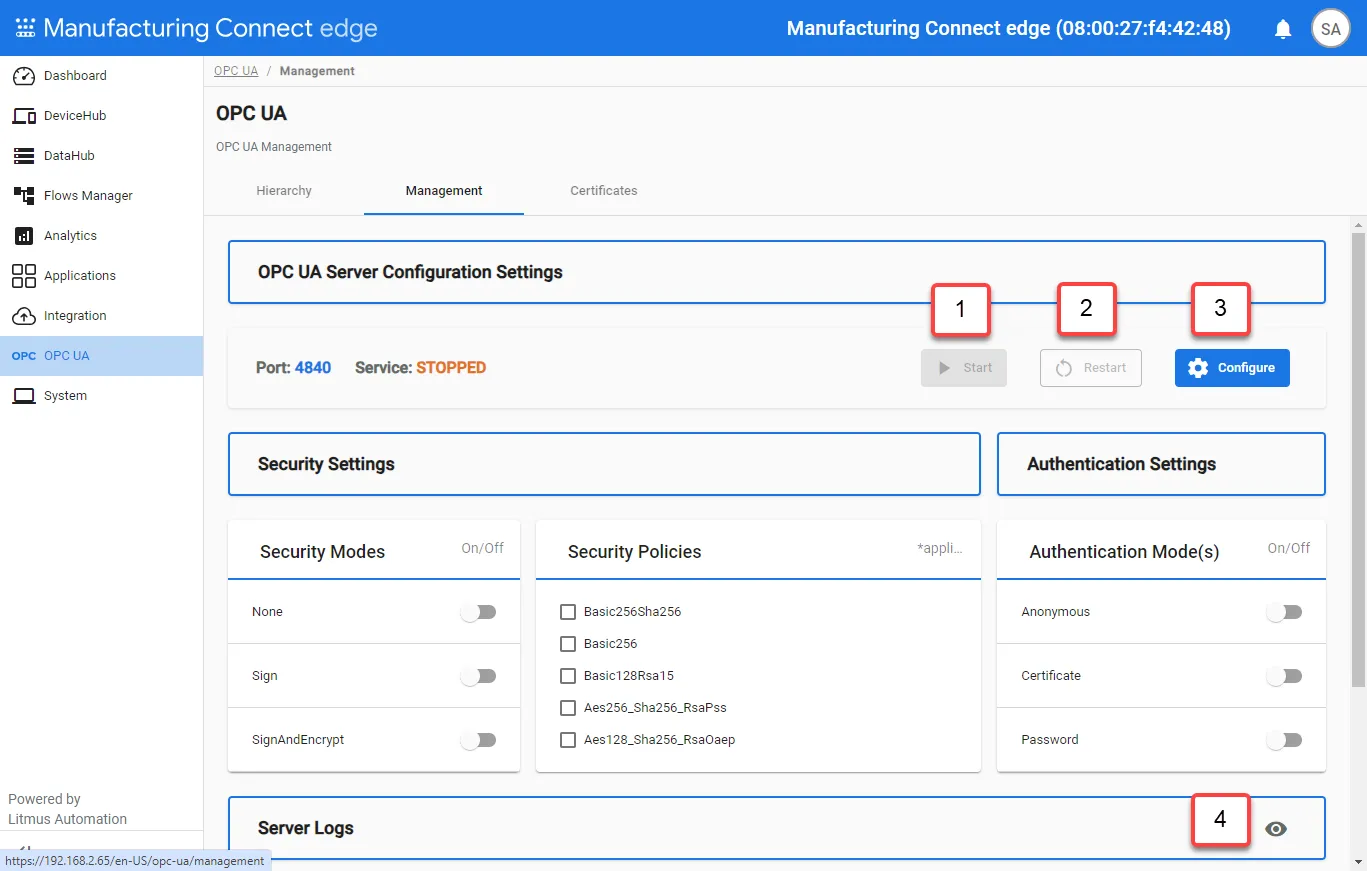The width and height of the screenshot is (1367, 871).
Task: Click the DataHub stack icon
Action: (24, 156)
